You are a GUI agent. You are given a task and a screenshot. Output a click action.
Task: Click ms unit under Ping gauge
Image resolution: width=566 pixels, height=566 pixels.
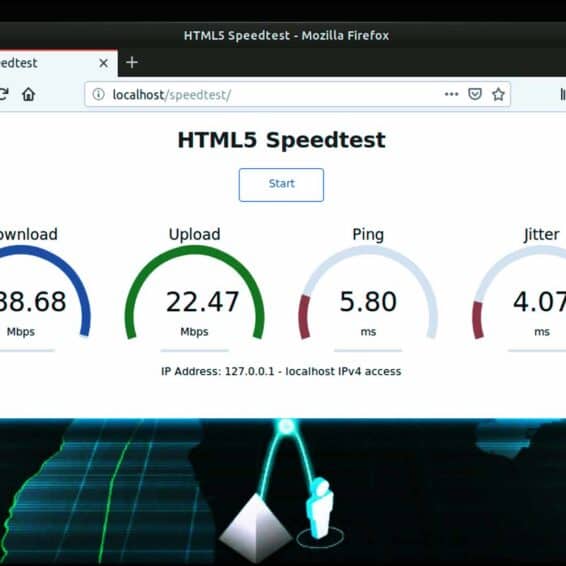(x=368, y=332)
